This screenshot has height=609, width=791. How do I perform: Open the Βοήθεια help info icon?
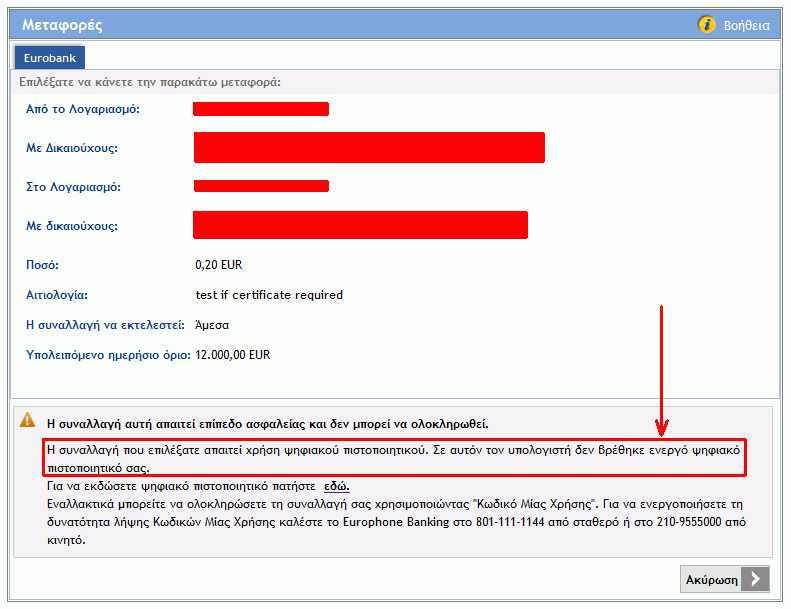coord(706,24)
